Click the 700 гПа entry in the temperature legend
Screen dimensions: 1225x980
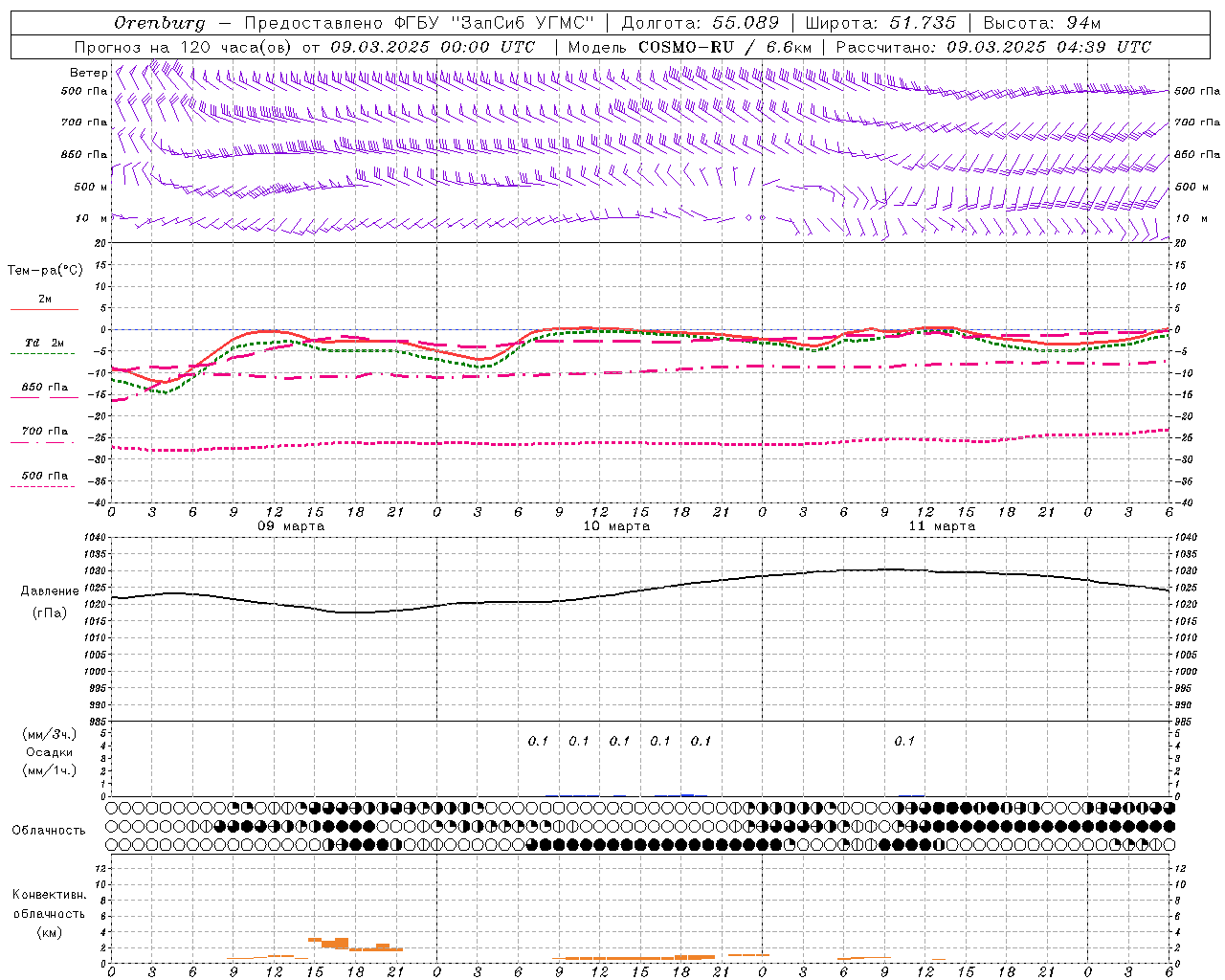[x=45, y=432]
